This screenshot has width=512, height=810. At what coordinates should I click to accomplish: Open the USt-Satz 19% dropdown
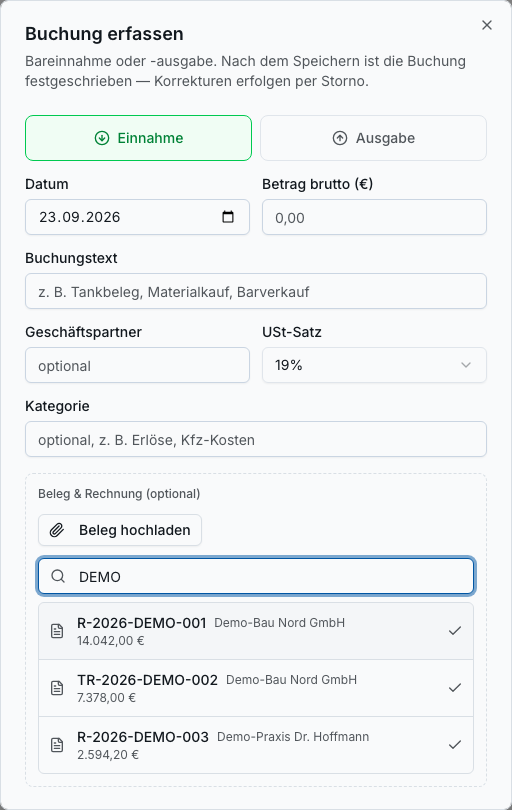tap(375, 365)
